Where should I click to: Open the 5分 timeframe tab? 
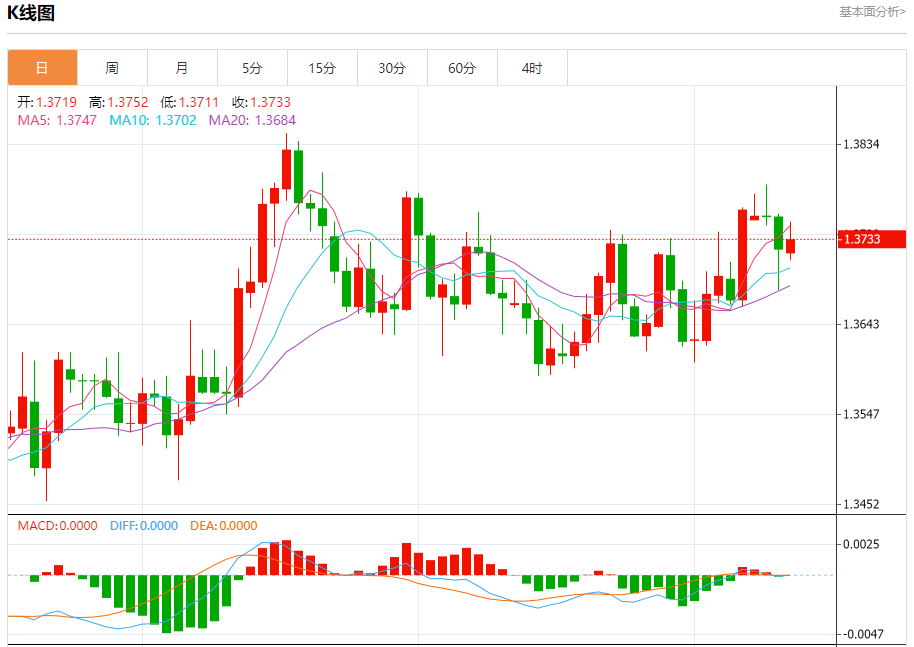point(252,68)
